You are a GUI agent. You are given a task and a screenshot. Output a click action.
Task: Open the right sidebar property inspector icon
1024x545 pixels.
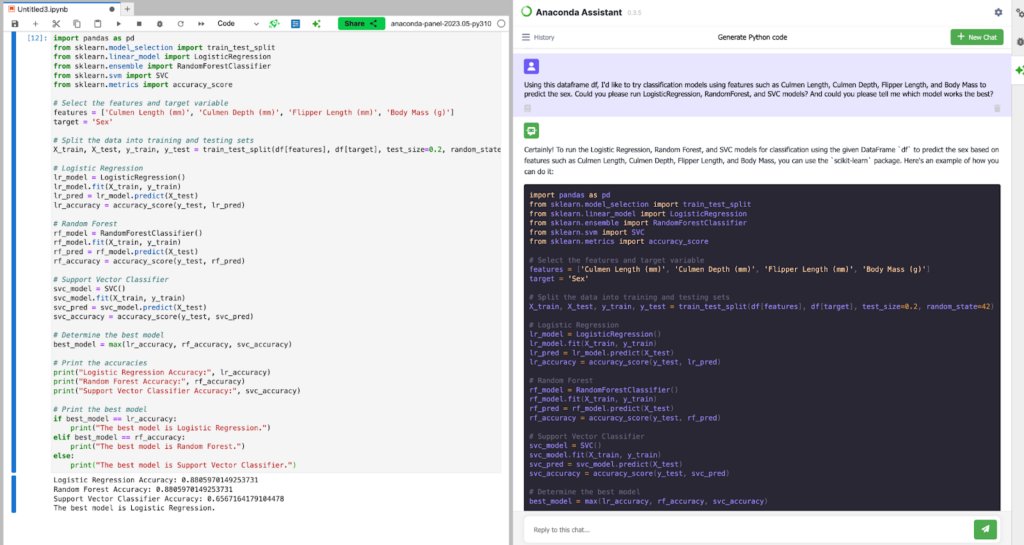tap(1019, 13)
